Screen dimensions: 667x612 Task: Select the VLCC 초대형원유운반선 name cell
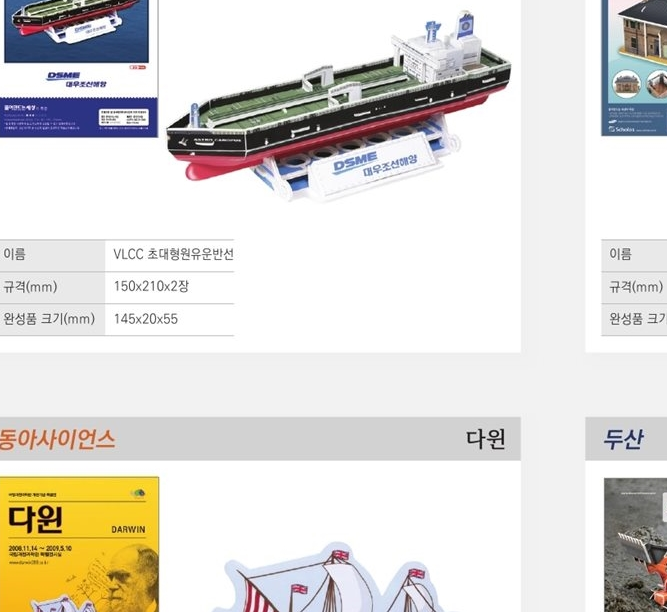[x=170, y=254]
